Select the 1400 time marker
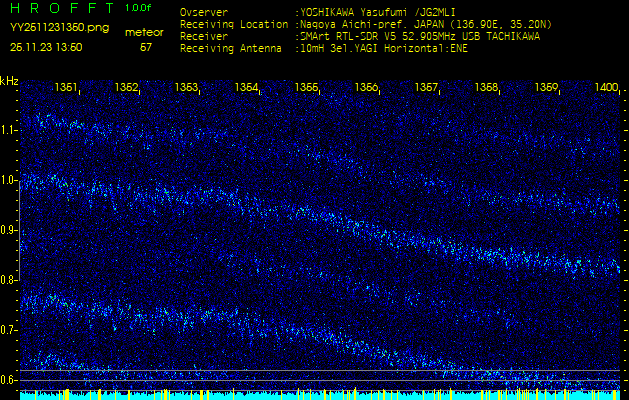 pyautogui.click(x=606, y=88)
